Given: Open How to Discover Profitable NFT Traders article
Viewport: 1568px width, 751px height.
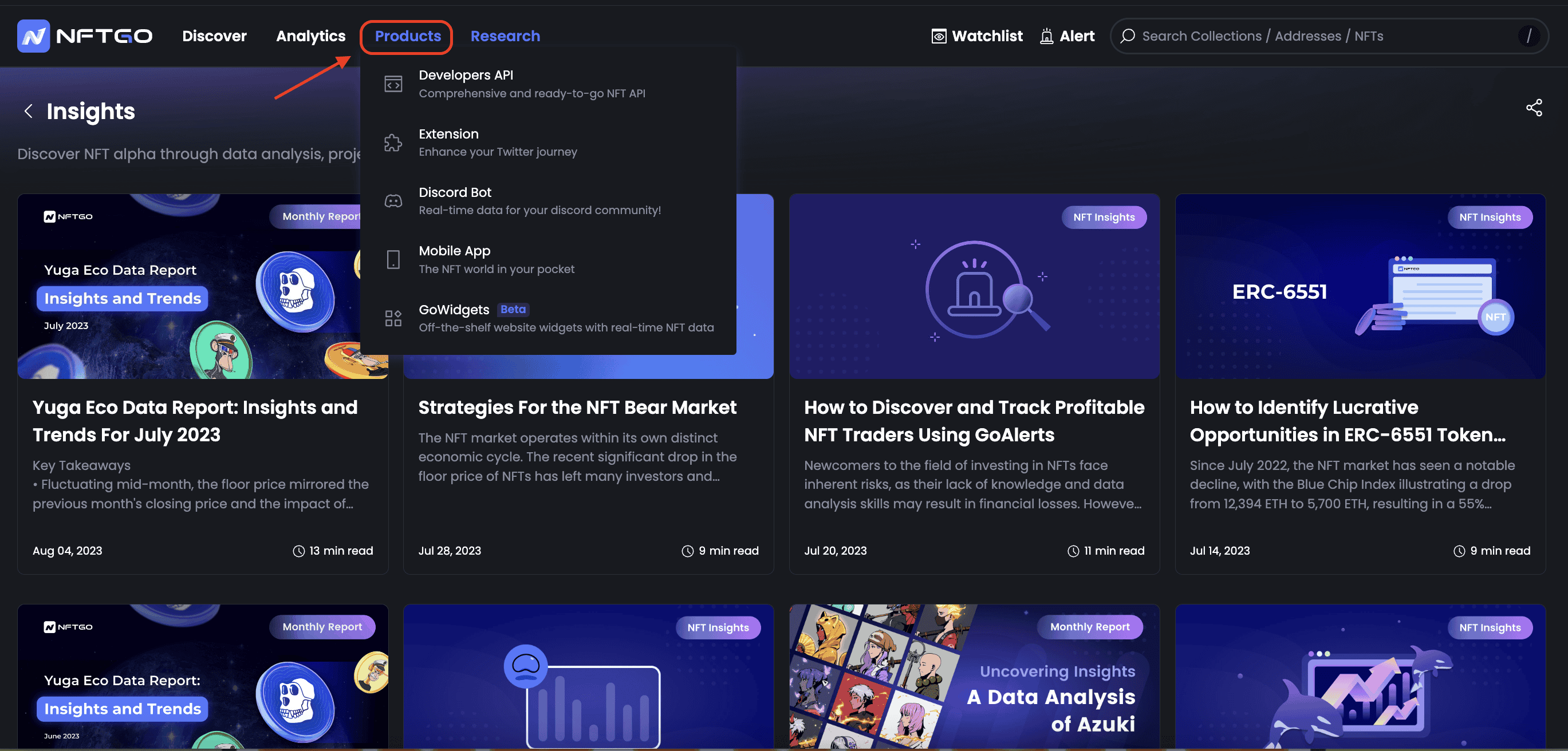Looking at the screenshot, I should coord(974,421).
